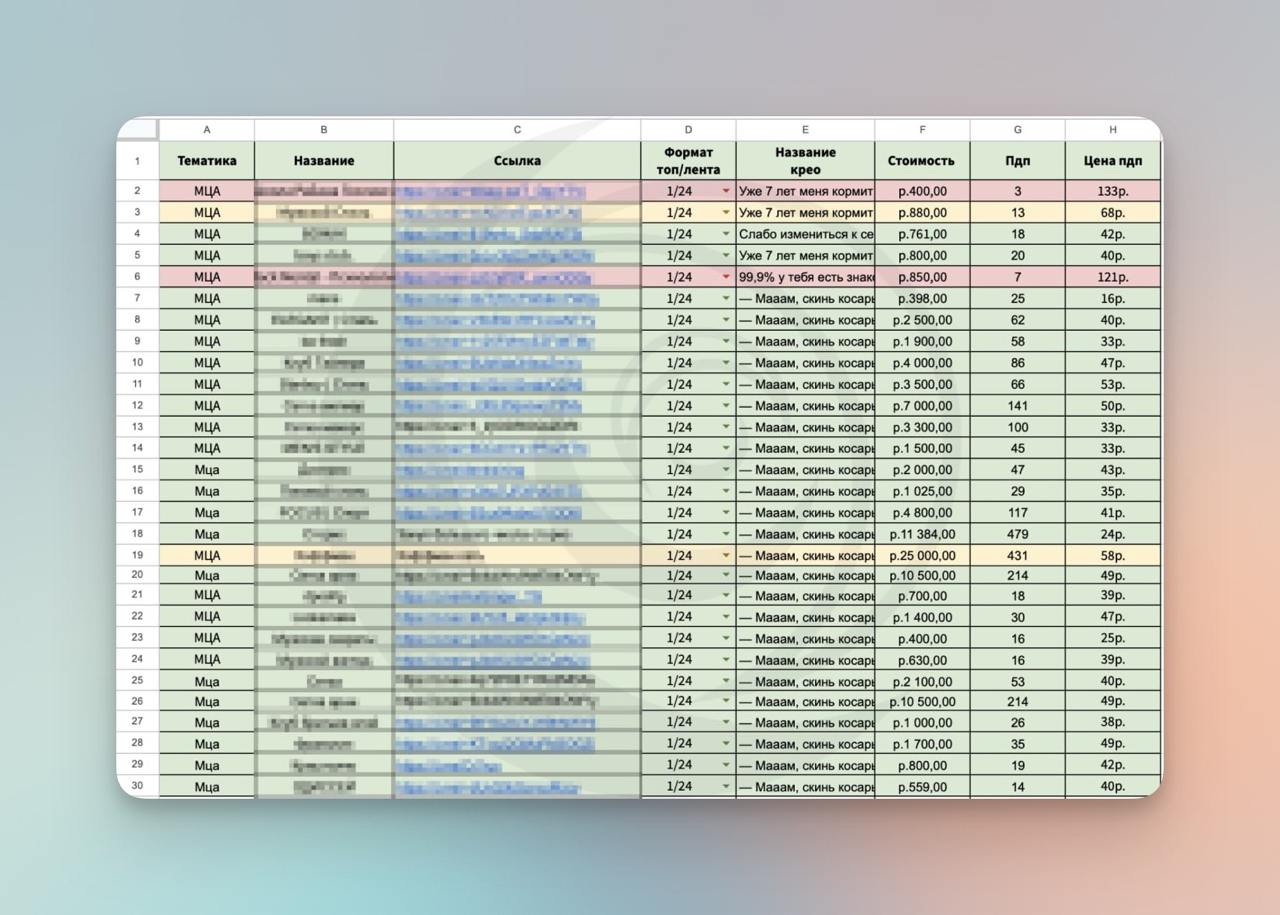Select row 6 by its row number
The height and width of the screenshot is (915, 1280).
[x=138, y=277]
